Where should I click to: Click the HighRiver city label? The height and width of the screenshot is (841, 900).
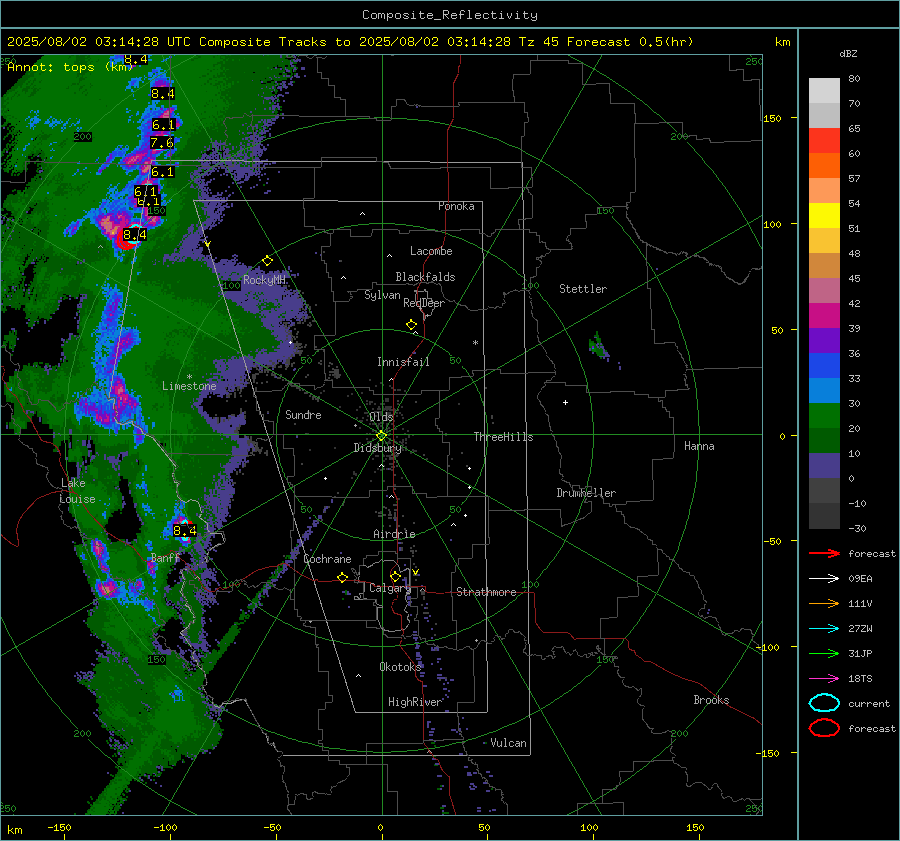pos(415,702)
